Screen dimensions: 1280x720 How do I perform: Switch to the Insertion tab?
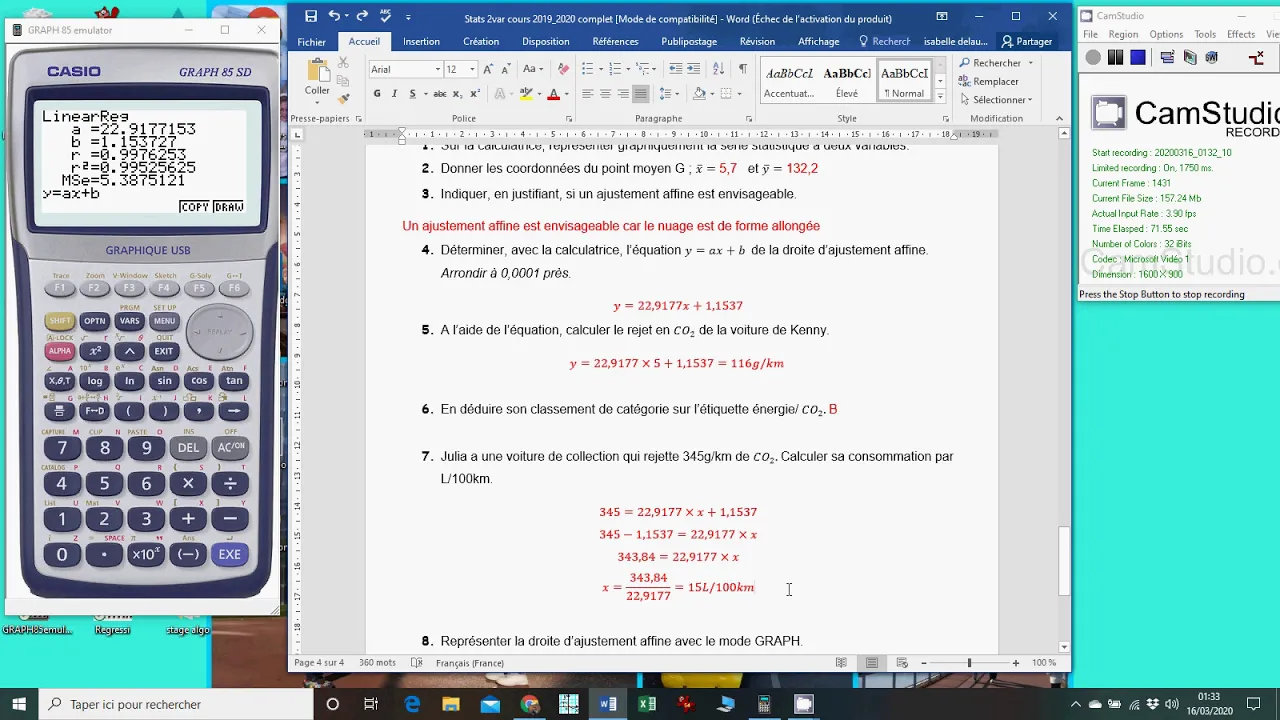[x=421, y=42]
